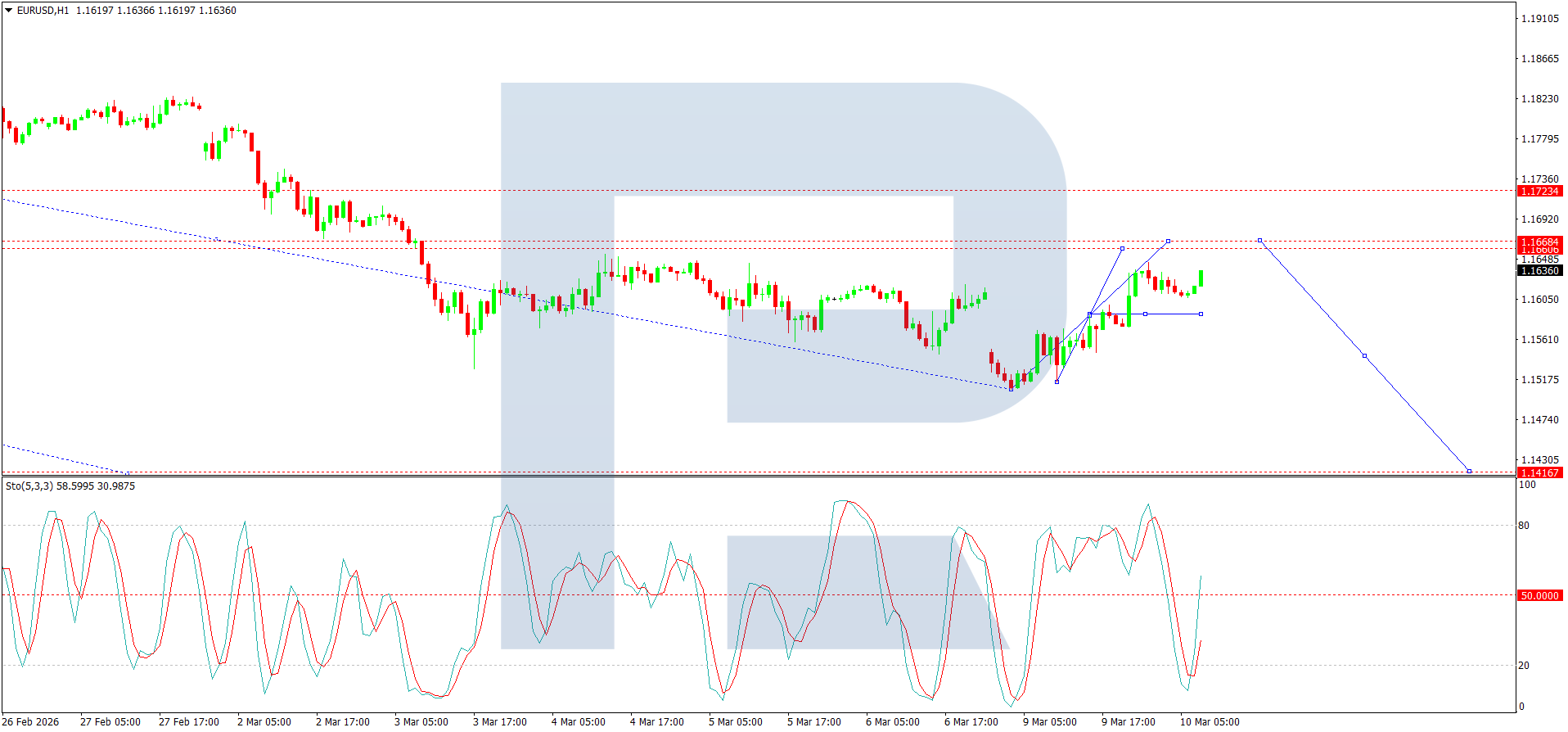Select the forecast line top anchor near 1.16684
The height and width of the screenshot is (732, 1568).
coord(1259,240)
